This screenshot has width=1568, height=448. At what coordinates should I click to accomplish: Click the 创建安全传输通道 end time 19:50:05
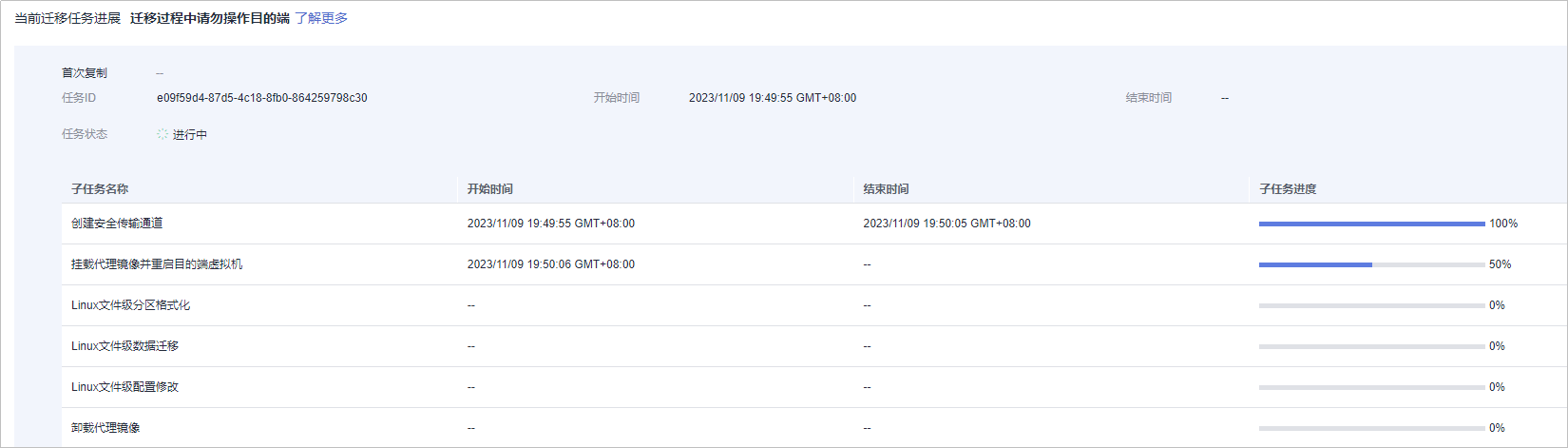click(947, 224)
